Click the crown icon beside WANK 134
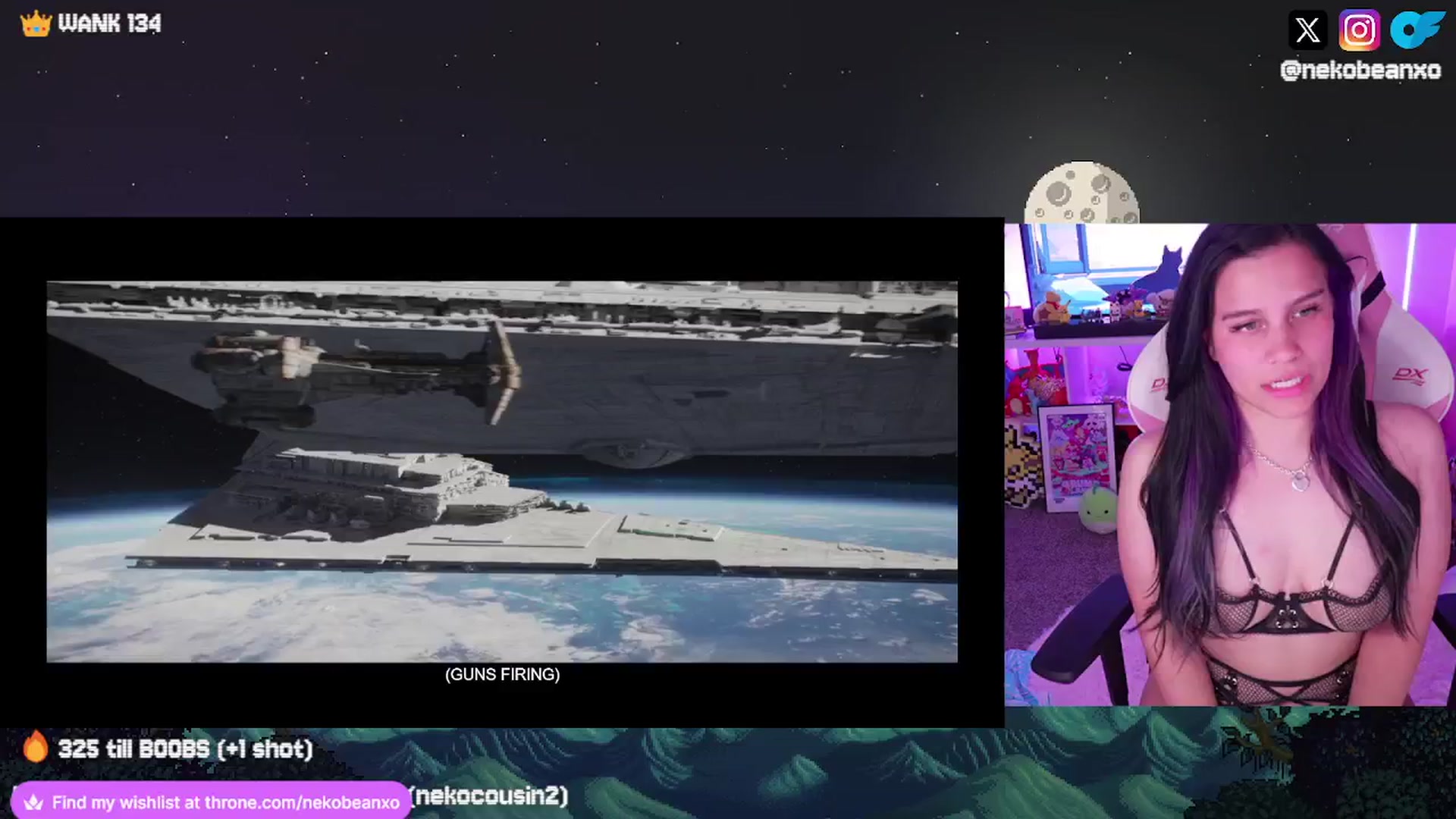1456x819 pixels. pyautogui.click(x=36, y=24)
